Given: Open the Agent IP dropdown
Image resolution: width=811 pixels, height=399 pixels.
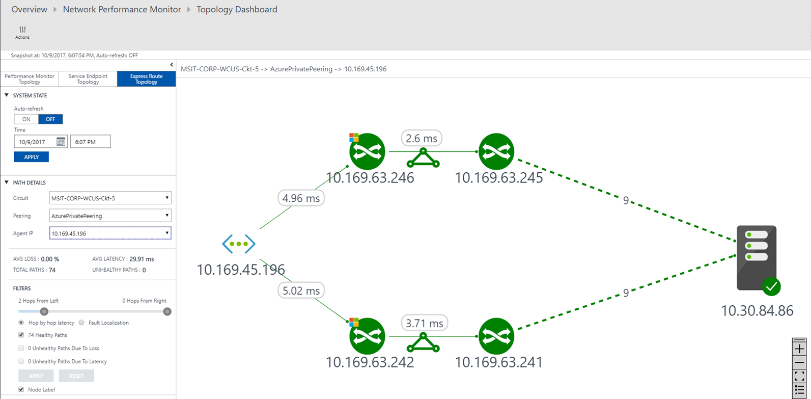Looking at the screenshot, I should point(110,233).
